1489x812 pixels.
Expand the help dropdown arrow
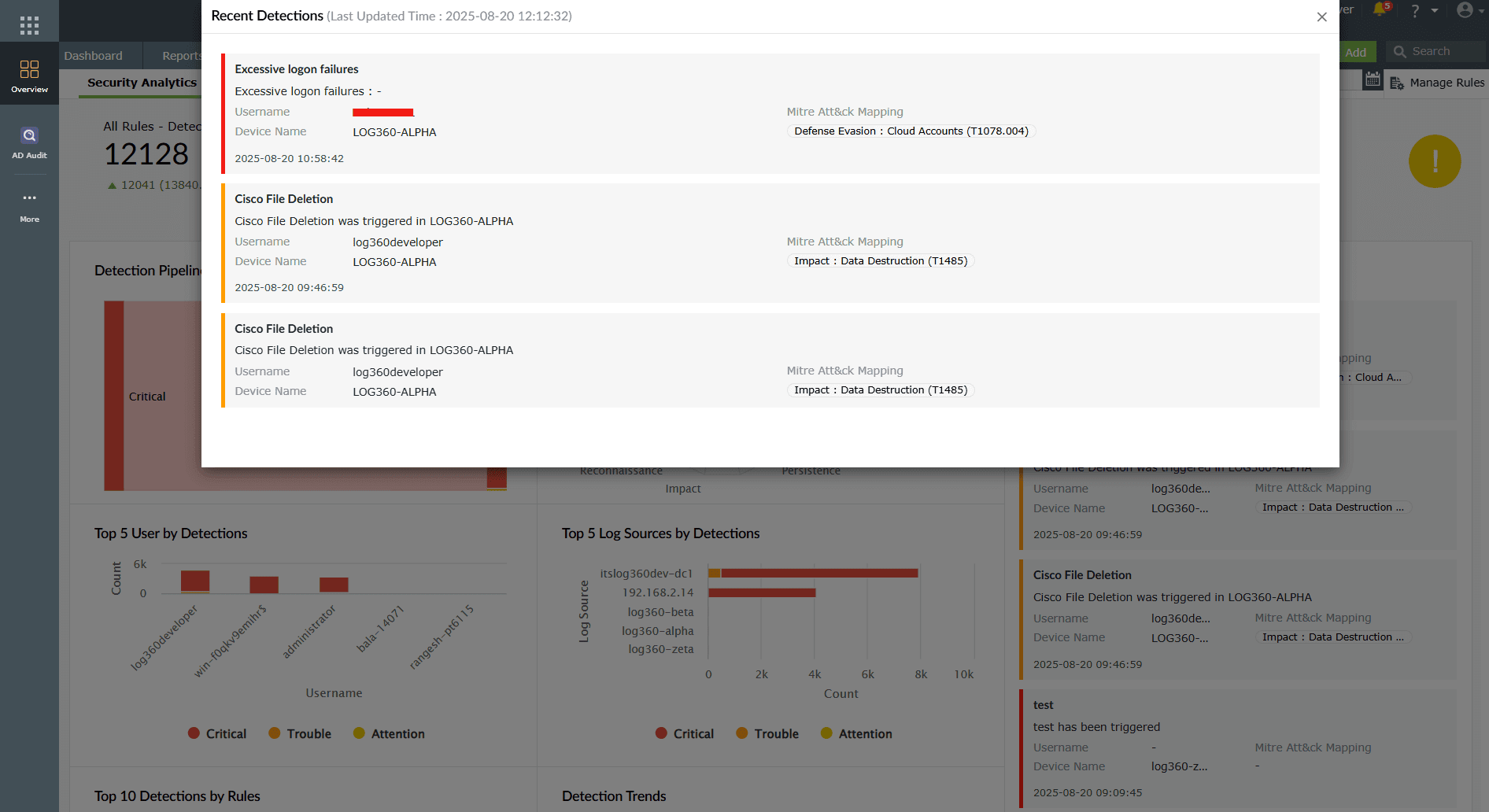(1434, 11)
